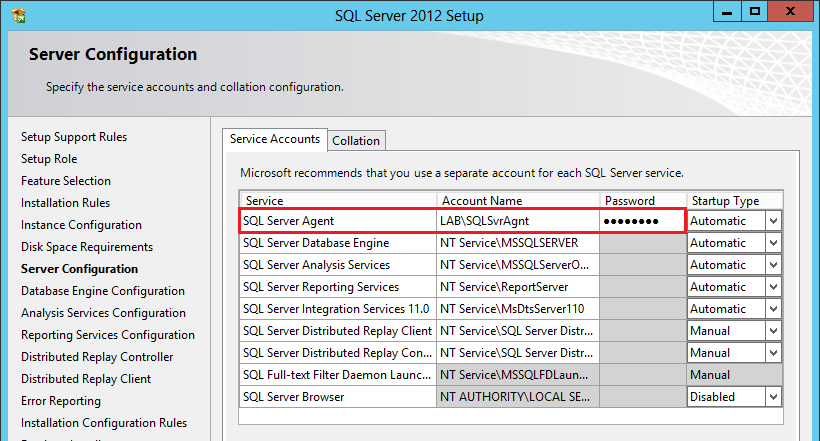
Task: Open Startup Type dropdown for Integration Services 11.0
Action: click(x=773, y=309)
